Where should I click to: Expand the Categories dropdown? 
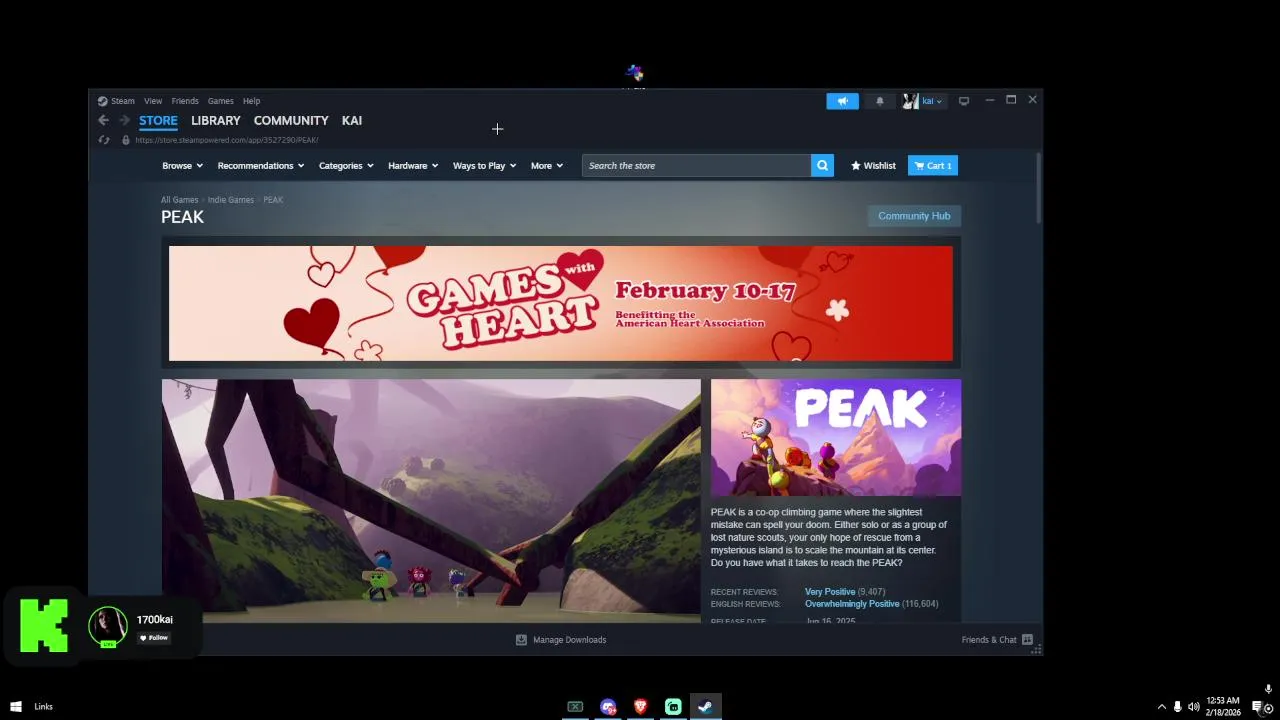pyautogui.click(x=346, y=166)
